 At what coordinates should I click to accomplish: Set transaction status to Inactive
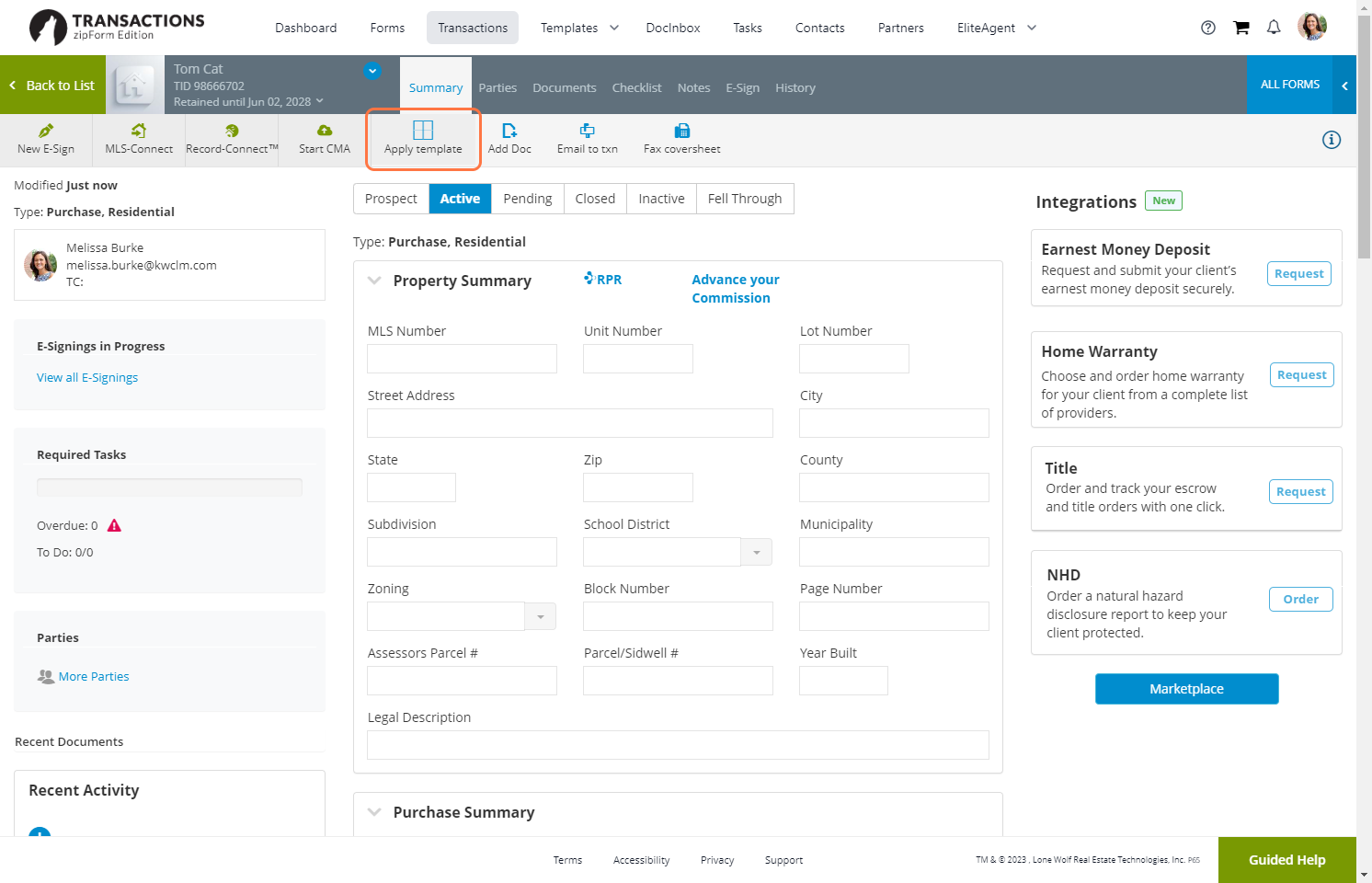(662, 199)
